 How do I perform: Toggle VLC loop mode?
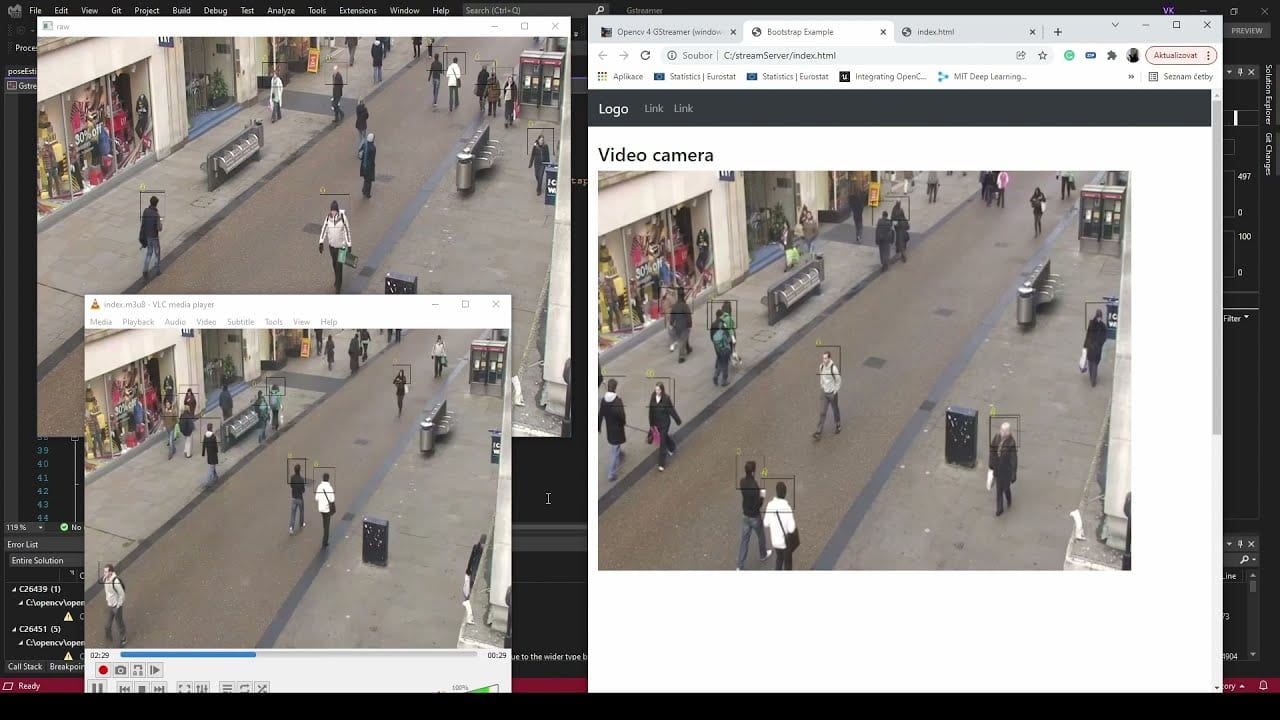pos(244,688)
